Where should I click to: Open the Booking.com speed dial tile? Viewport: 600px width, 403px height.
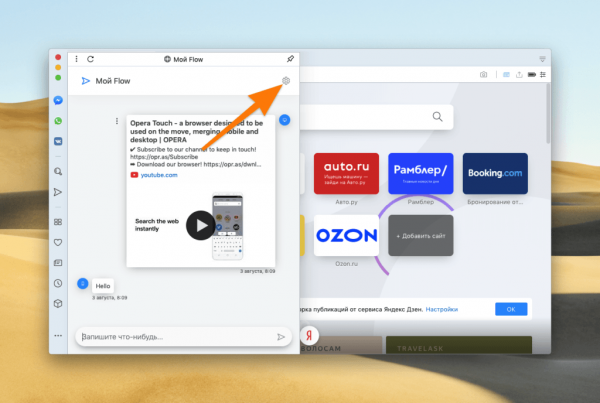pyautogui.click(x=495, y=173)
